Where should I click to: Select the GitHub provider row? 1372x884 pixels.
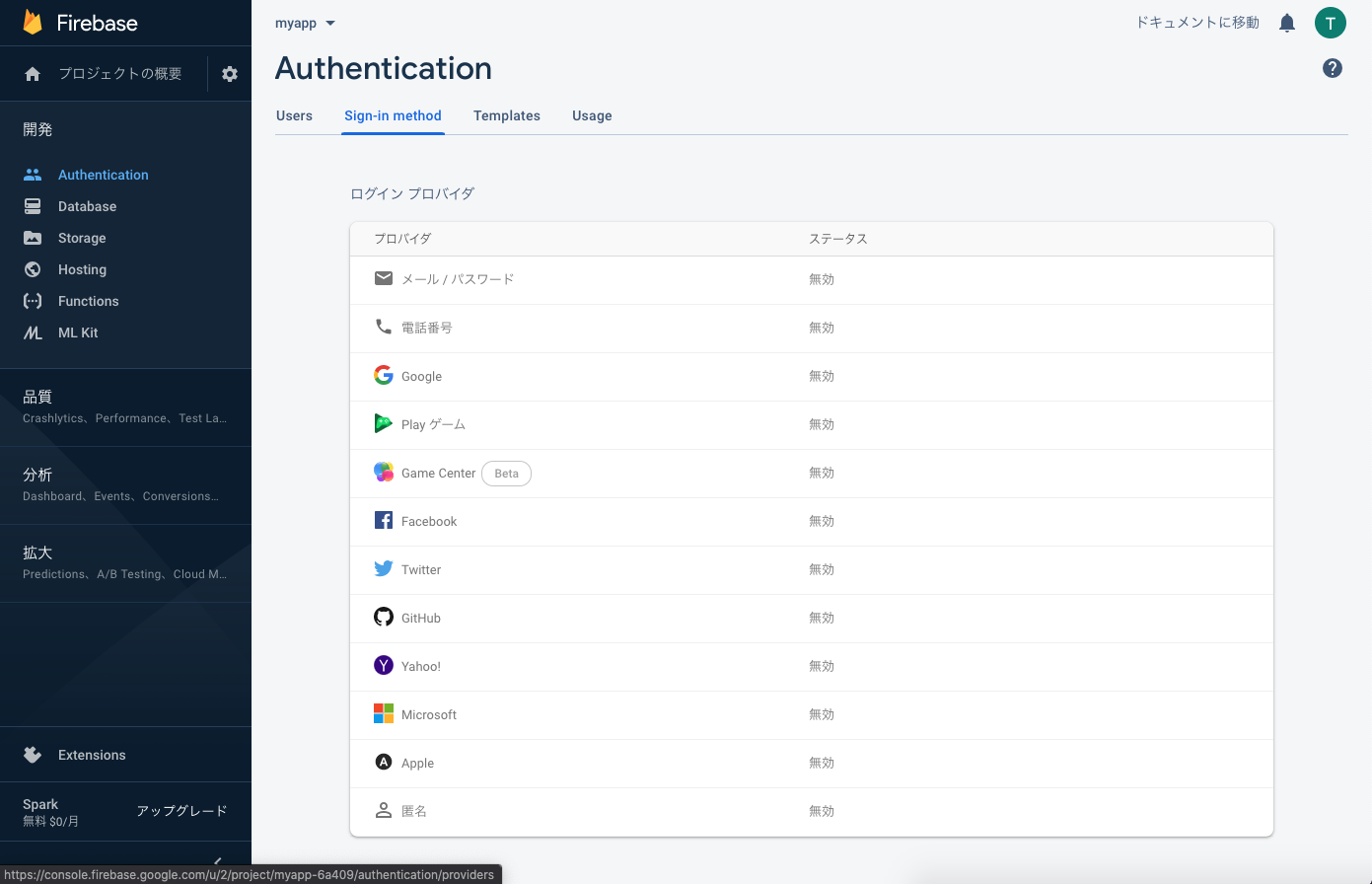[812, 618]
